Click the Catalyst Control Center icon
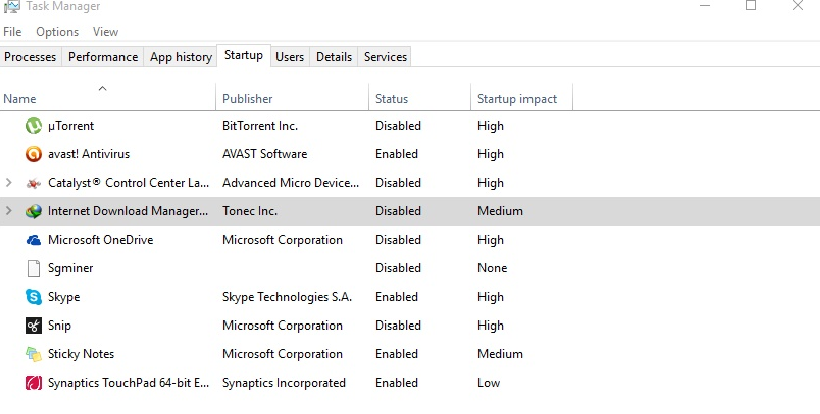Screen dimensions: 820x414 tap(34, 183)
